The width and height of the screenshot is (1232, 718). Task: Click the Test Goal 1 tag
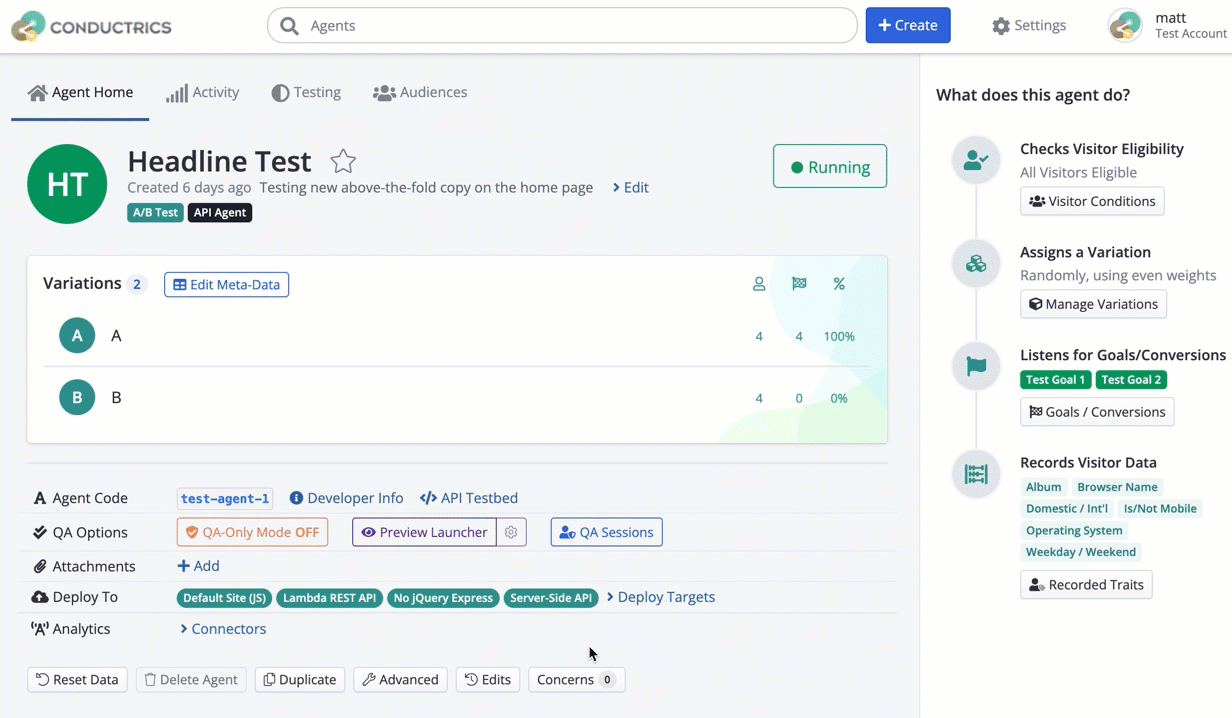click(x=1055, y=380)
